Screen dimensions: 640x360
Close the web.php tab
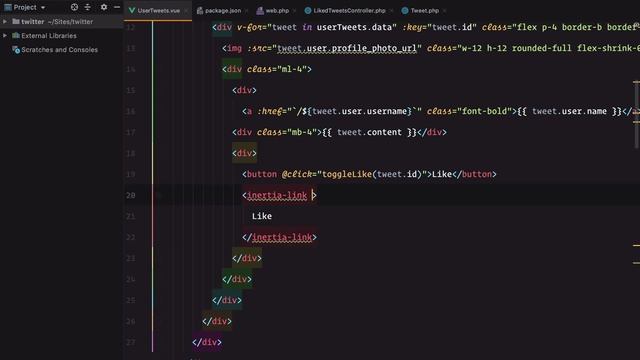coord(294,11)
